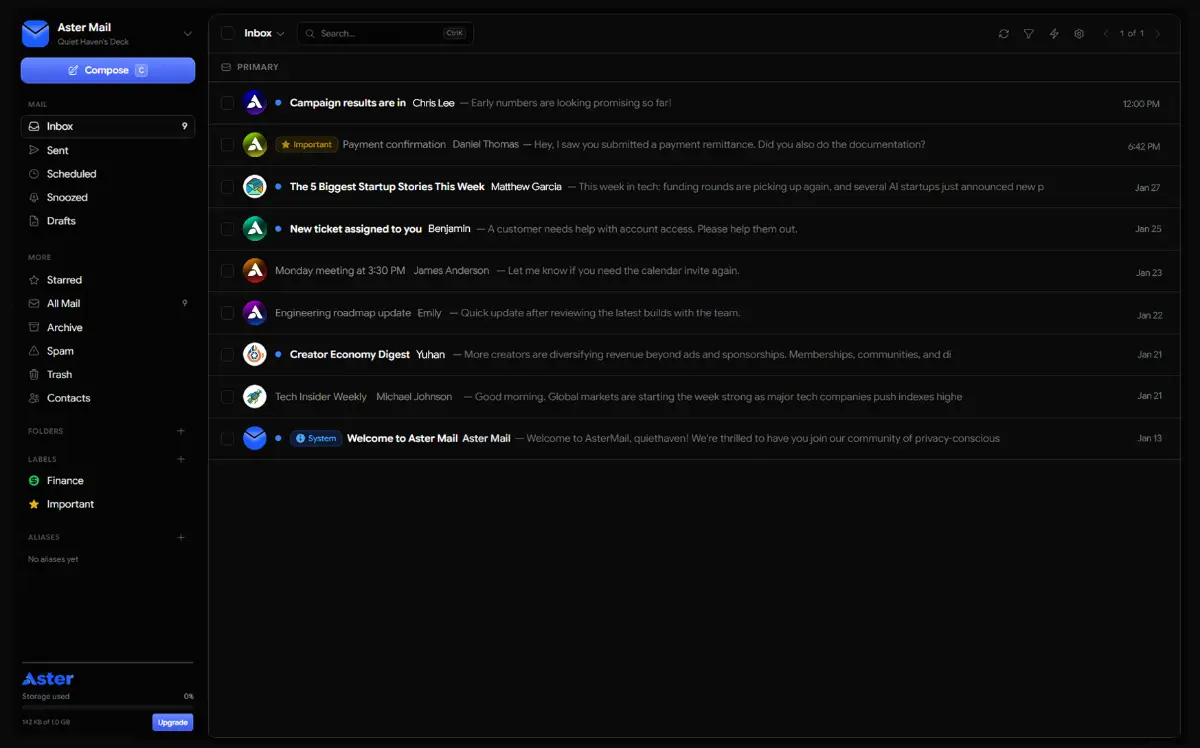Click avatar of Michael Johnson email
1200x748 pixels.
(x=255, y=397)
